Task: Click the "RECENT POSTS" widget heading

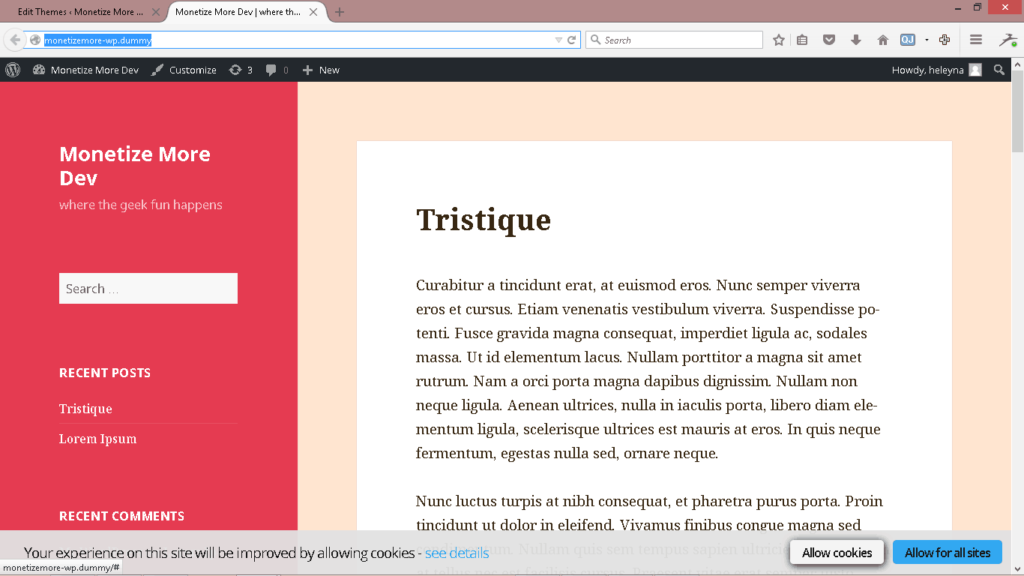Action: (x=104, y=372)
